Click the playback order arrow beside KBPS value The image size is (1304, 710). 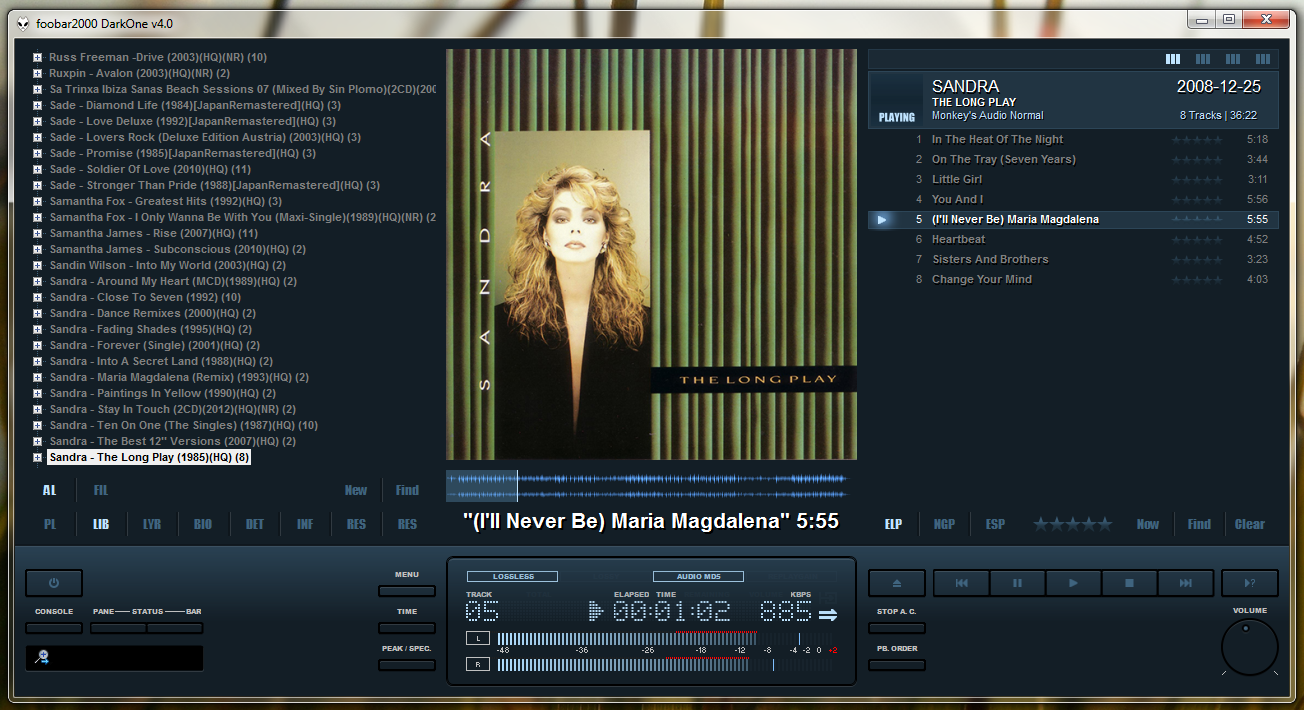click(828, 614)
